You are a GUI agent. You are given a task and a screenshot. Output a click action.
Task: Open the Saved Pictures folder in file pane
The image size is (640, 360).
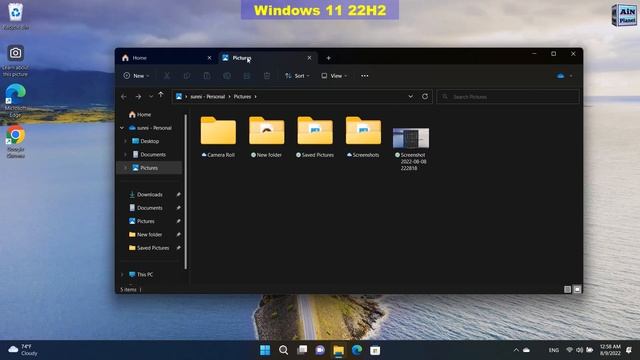click(x=315, y=137)
